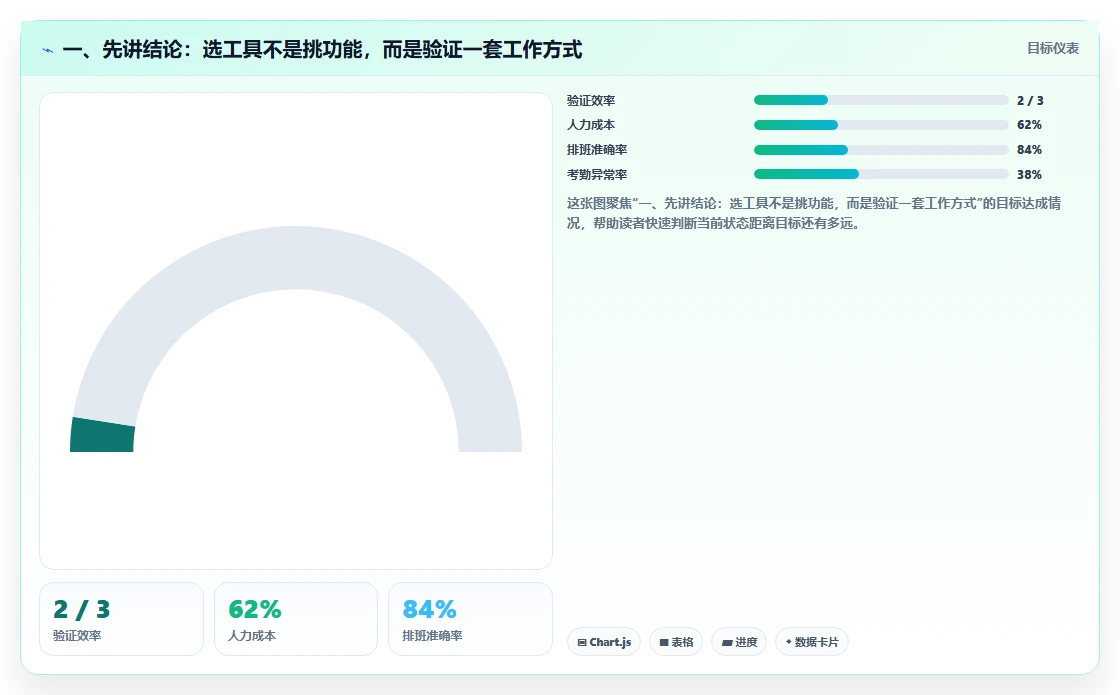Screen dimensions: 1120x695
Task: Open the 2 / 3 验证效率 stat card
Action: pyautogui.click(x=121, y=619)
